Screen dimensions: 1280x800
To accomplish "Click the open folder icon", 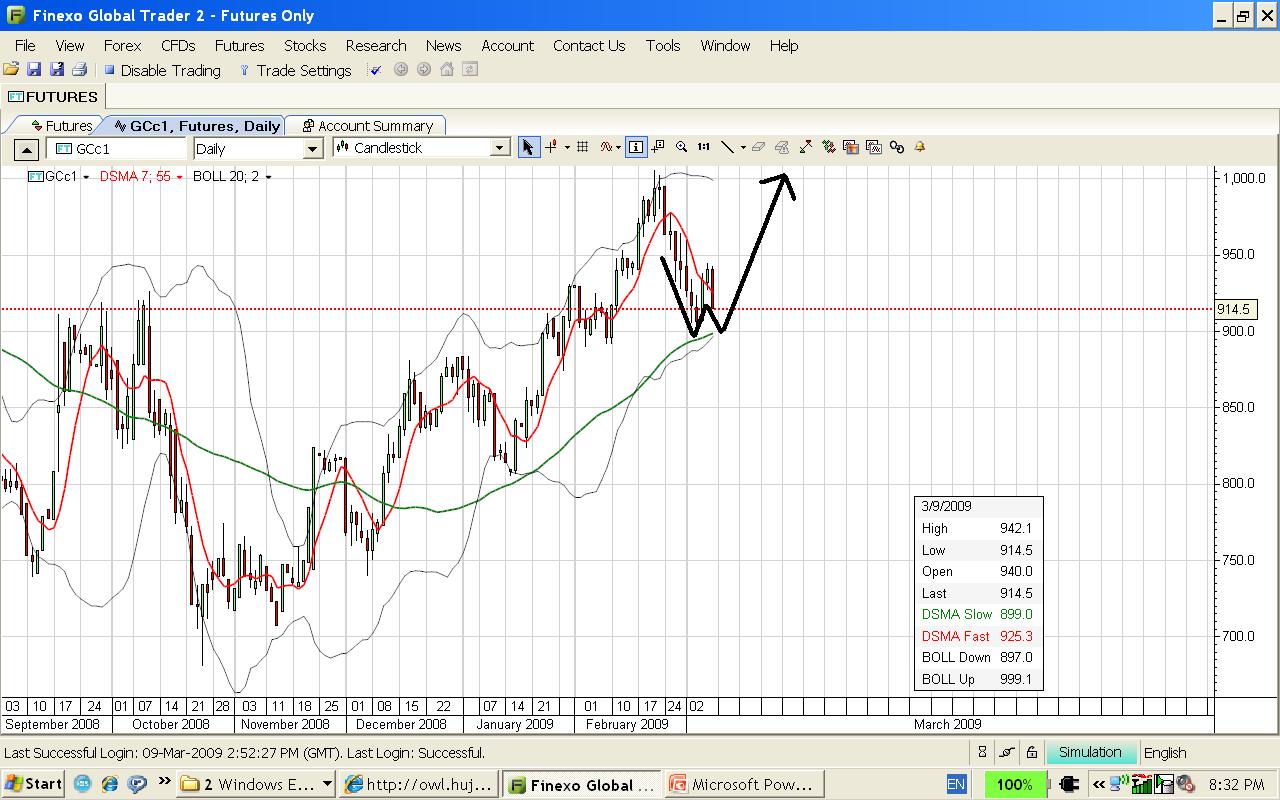I will pyautogui.click(x=11, y=70).
